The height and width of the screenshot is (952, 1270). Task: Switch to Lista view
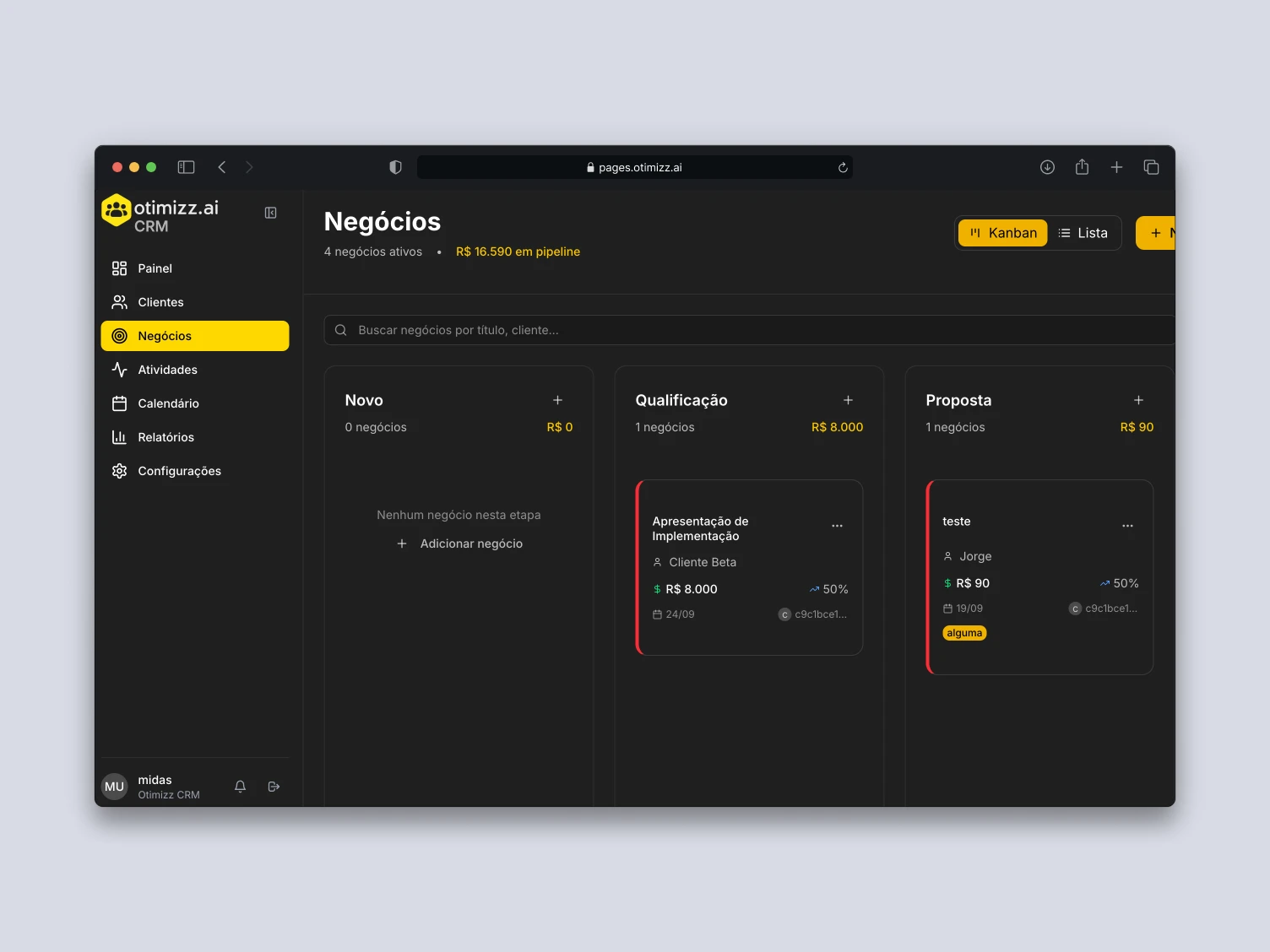coord(1083,233)
